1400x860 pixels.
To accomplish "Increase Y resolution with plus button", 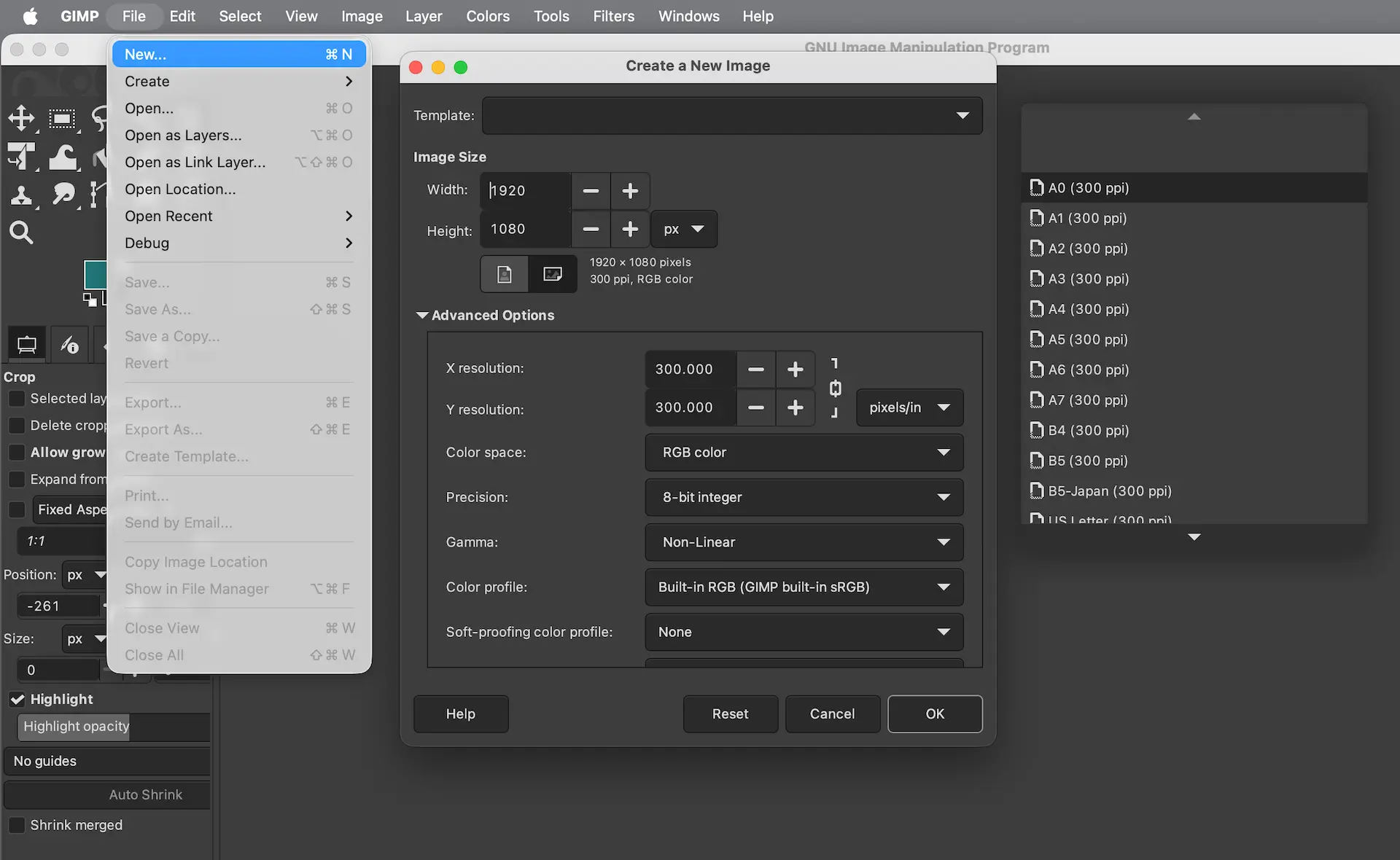I will (796, 407).
